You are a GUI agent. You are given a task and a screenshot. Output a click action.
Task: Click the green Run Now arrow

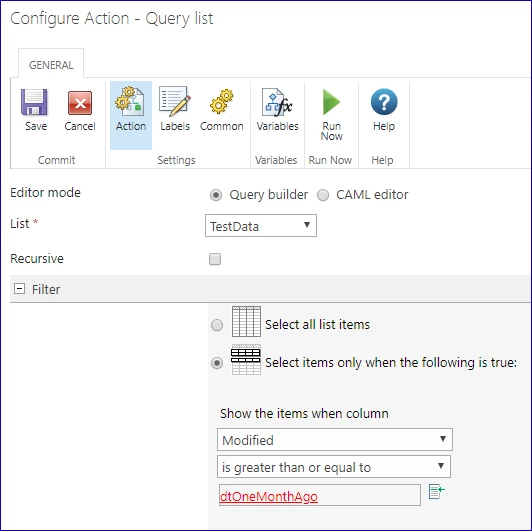[331, 102]
